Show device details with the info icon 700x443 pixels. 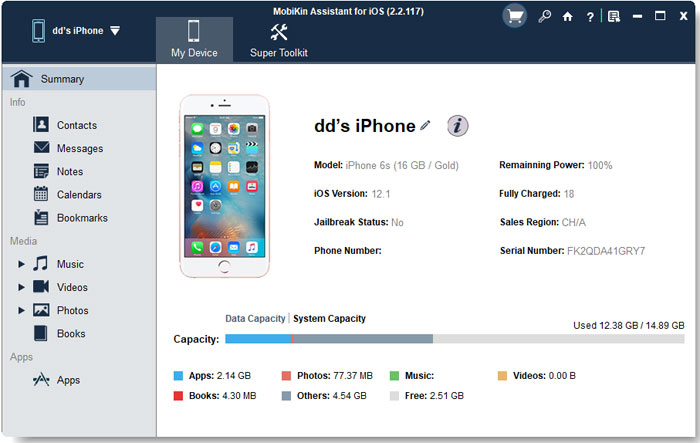tap(458, 125)
